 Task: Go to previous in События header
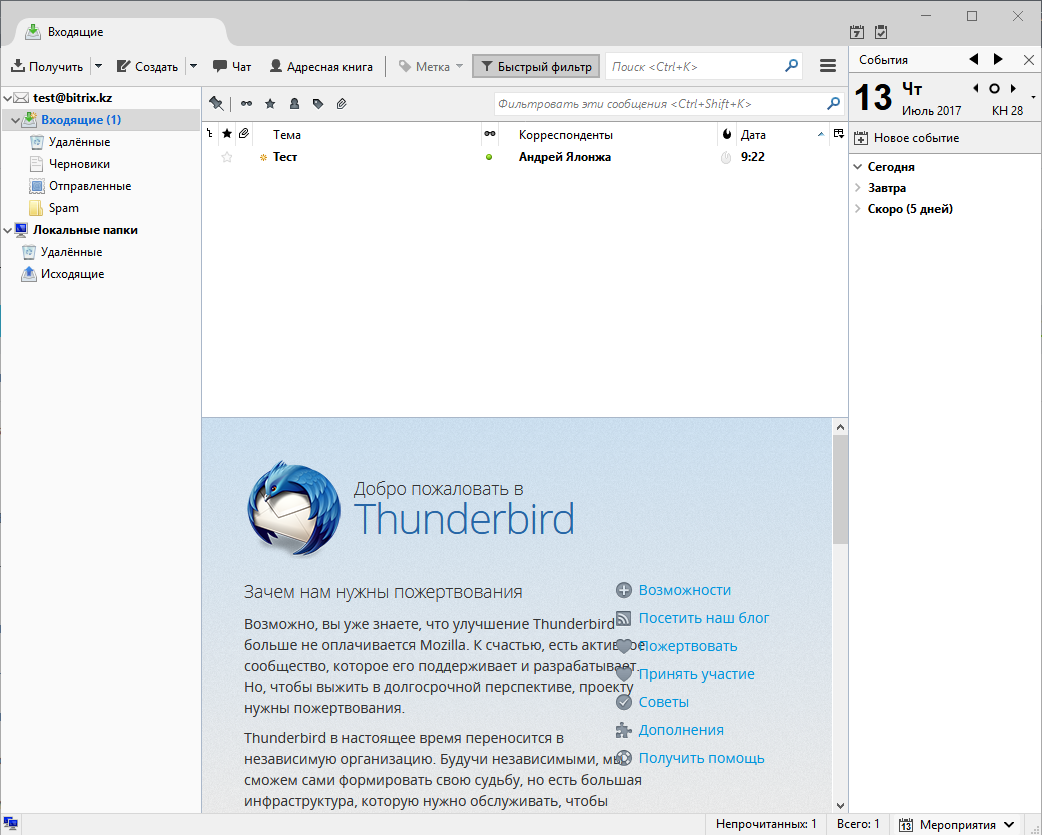(x=974, y=59)
